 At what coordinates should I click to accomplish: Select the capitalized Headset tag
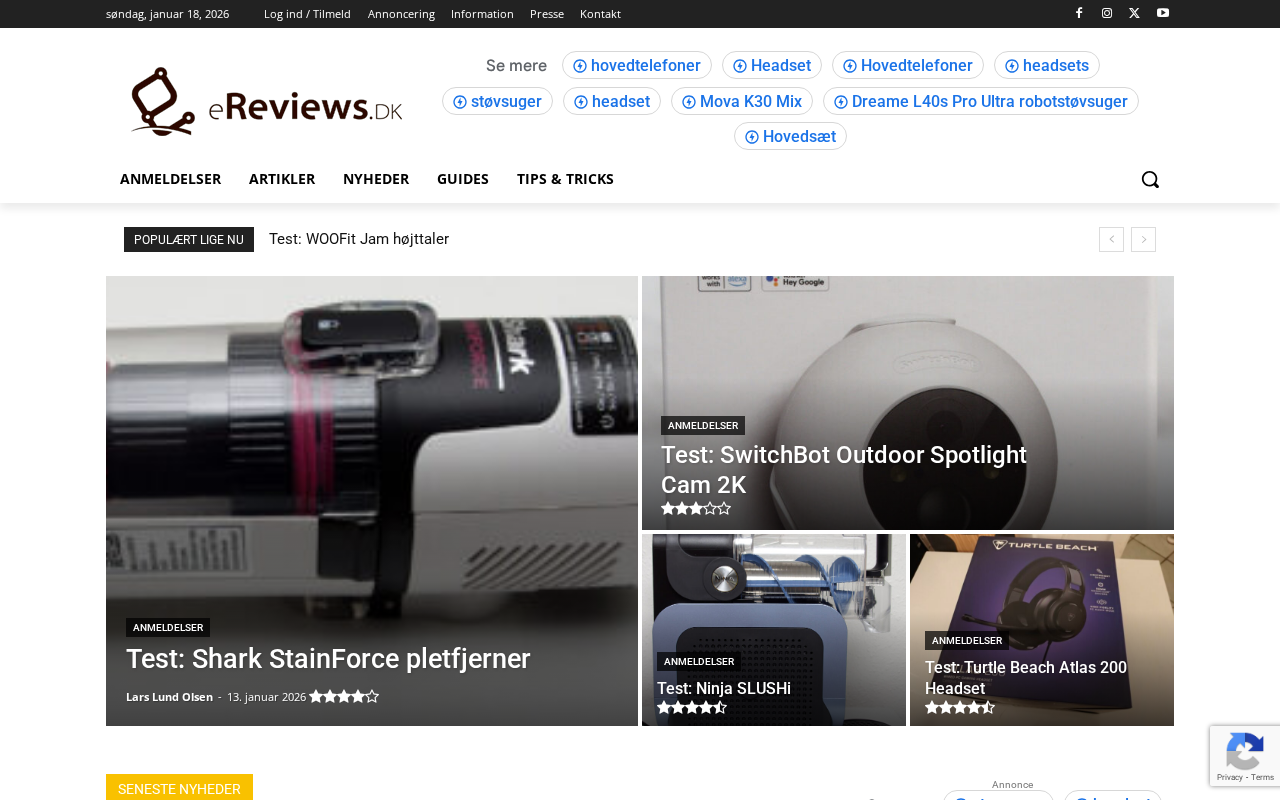[x=772, y=65]
